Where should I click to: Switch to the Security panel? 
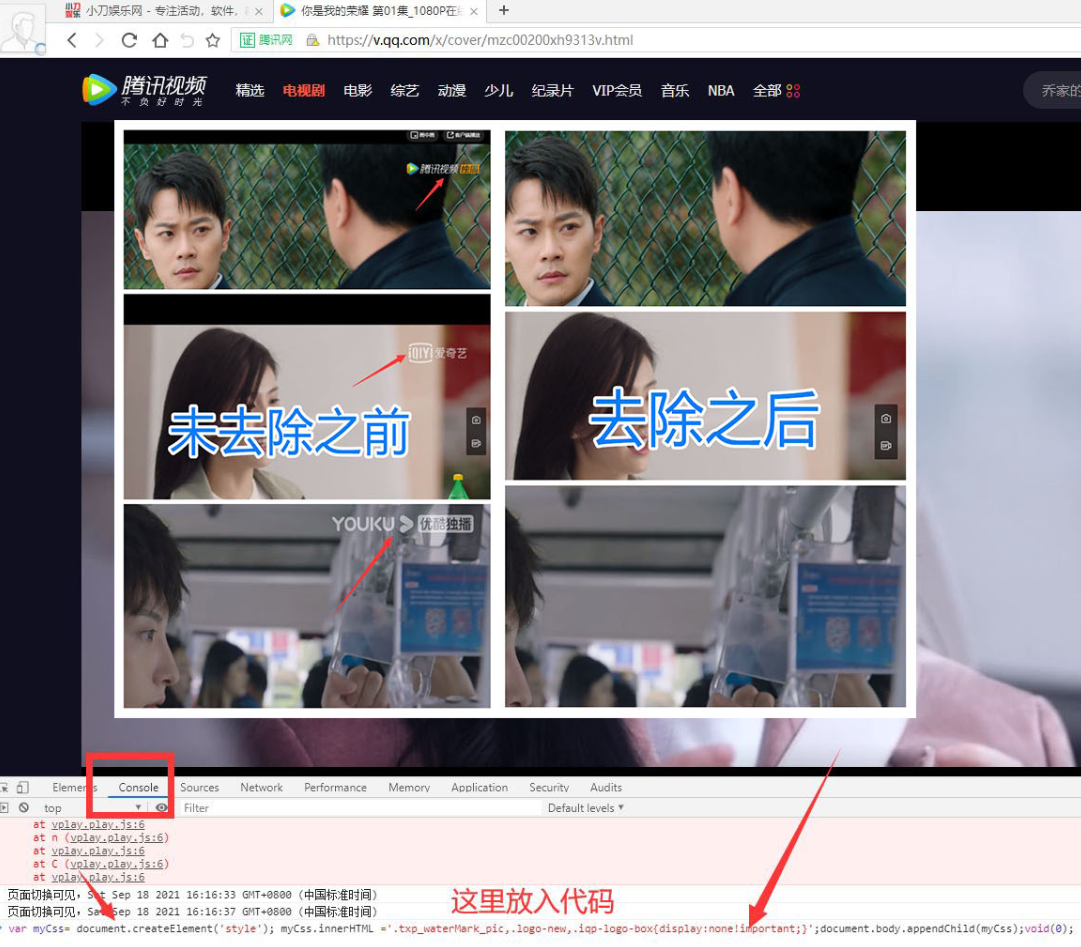[549, 787]
